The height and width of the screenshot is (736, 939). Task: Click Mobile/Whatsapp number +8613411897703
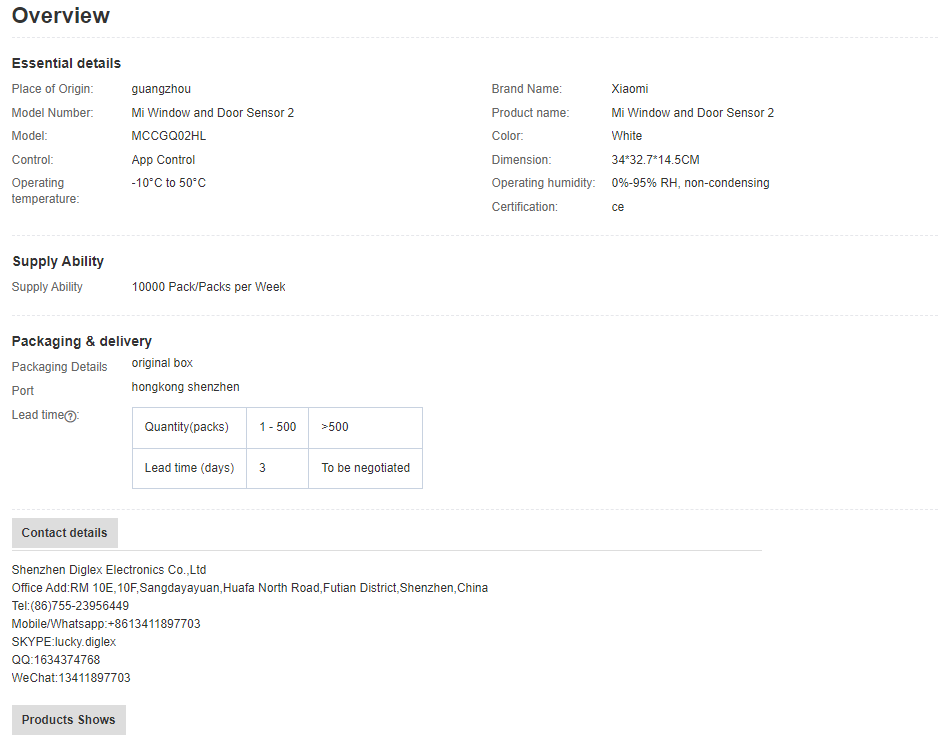tap(154, 624)
